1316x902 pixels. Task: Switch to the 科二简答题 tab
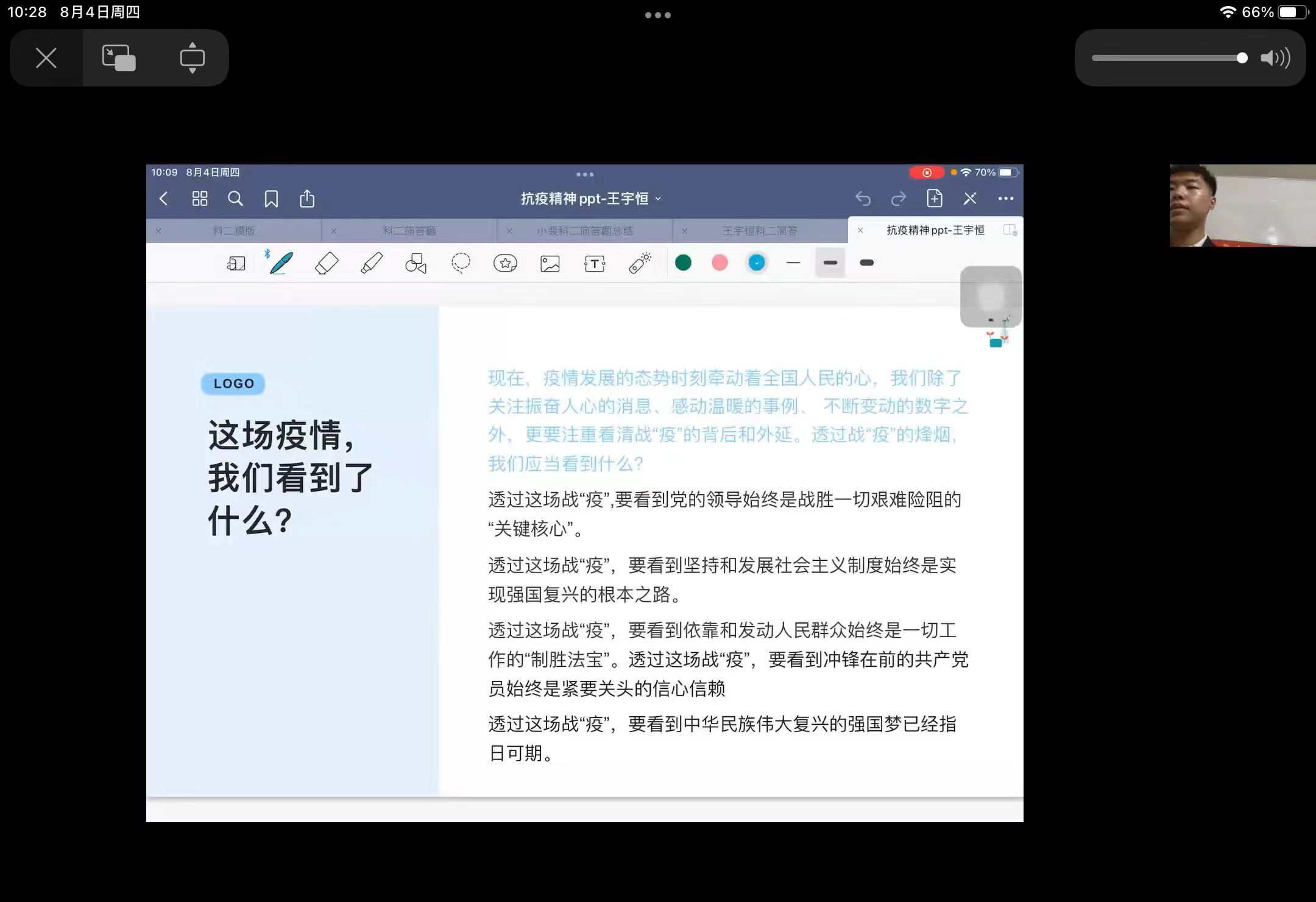(x=409, y=231)
